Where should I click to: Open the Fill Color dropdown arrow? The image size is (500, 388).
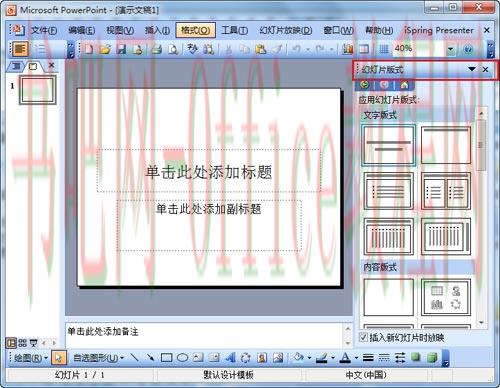pos(309,358)
